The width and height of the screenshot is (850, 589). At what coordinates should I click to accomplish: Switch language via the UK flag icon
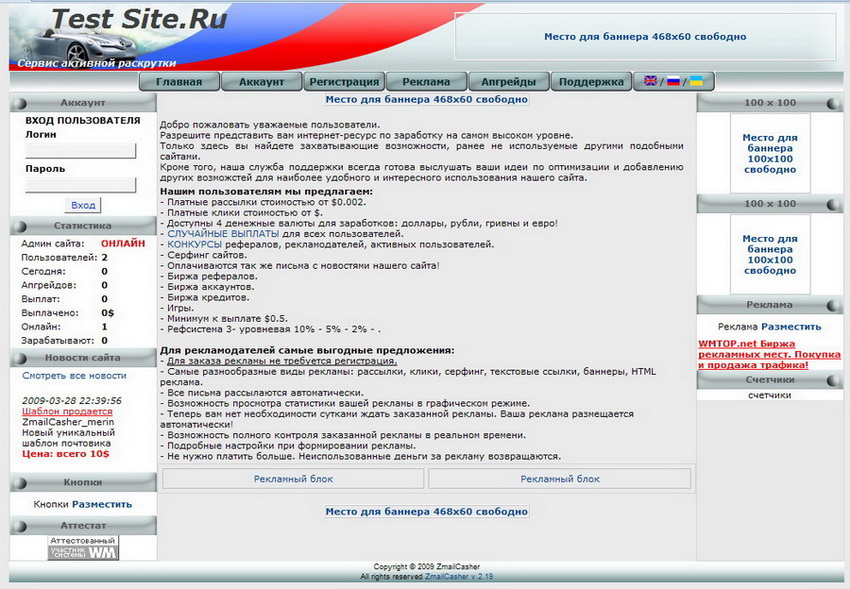coord(650,81)
